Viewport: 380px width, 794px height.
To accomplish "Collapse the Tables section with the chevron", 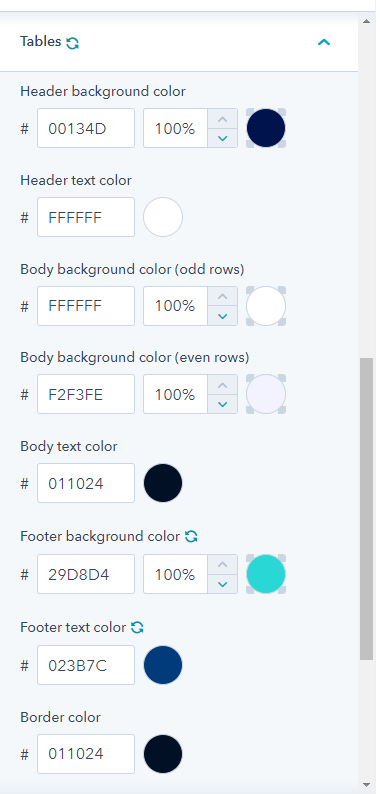I will (x=324, y=42).
